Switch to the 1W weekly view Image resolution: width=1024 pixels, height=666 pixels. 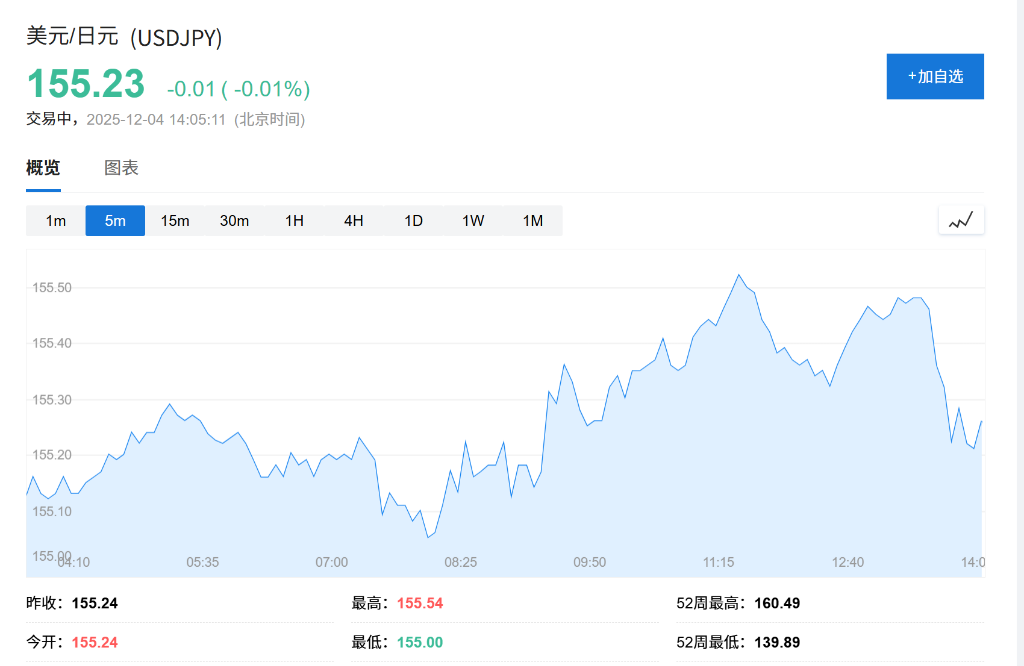(x=473, y=221)
